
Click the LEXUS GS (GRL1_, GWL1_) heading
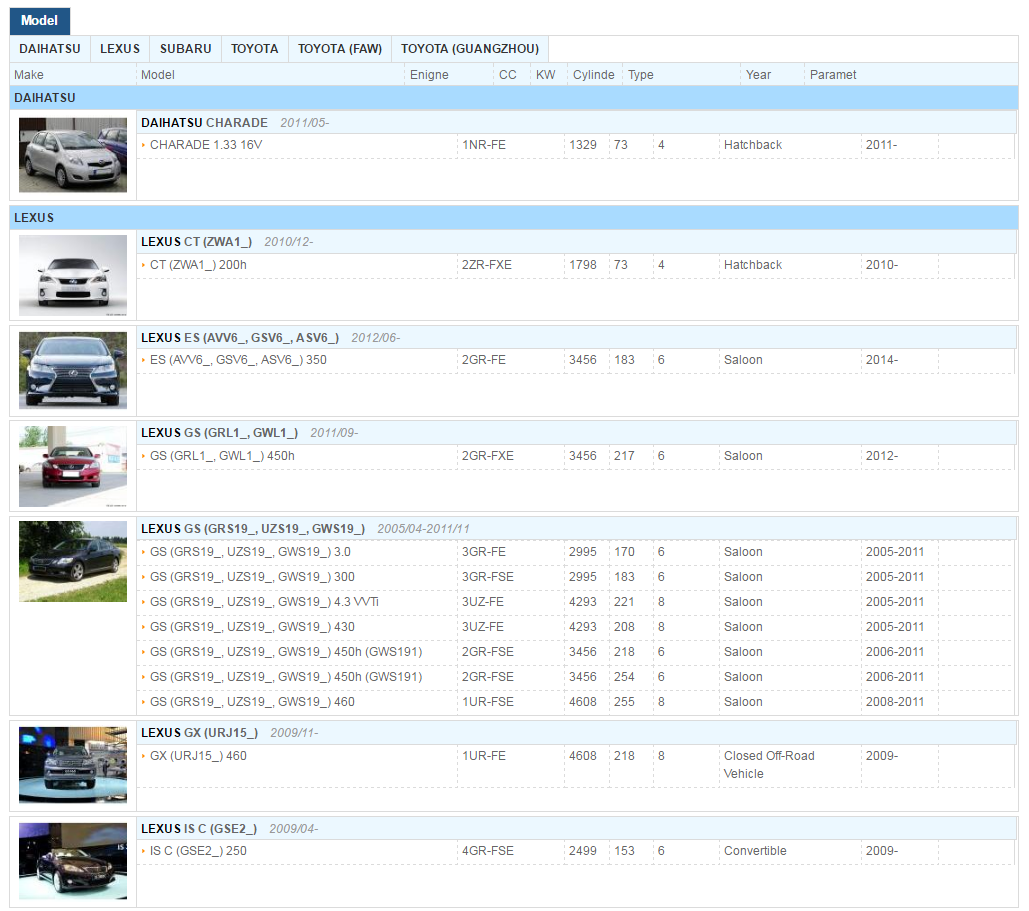219,433
